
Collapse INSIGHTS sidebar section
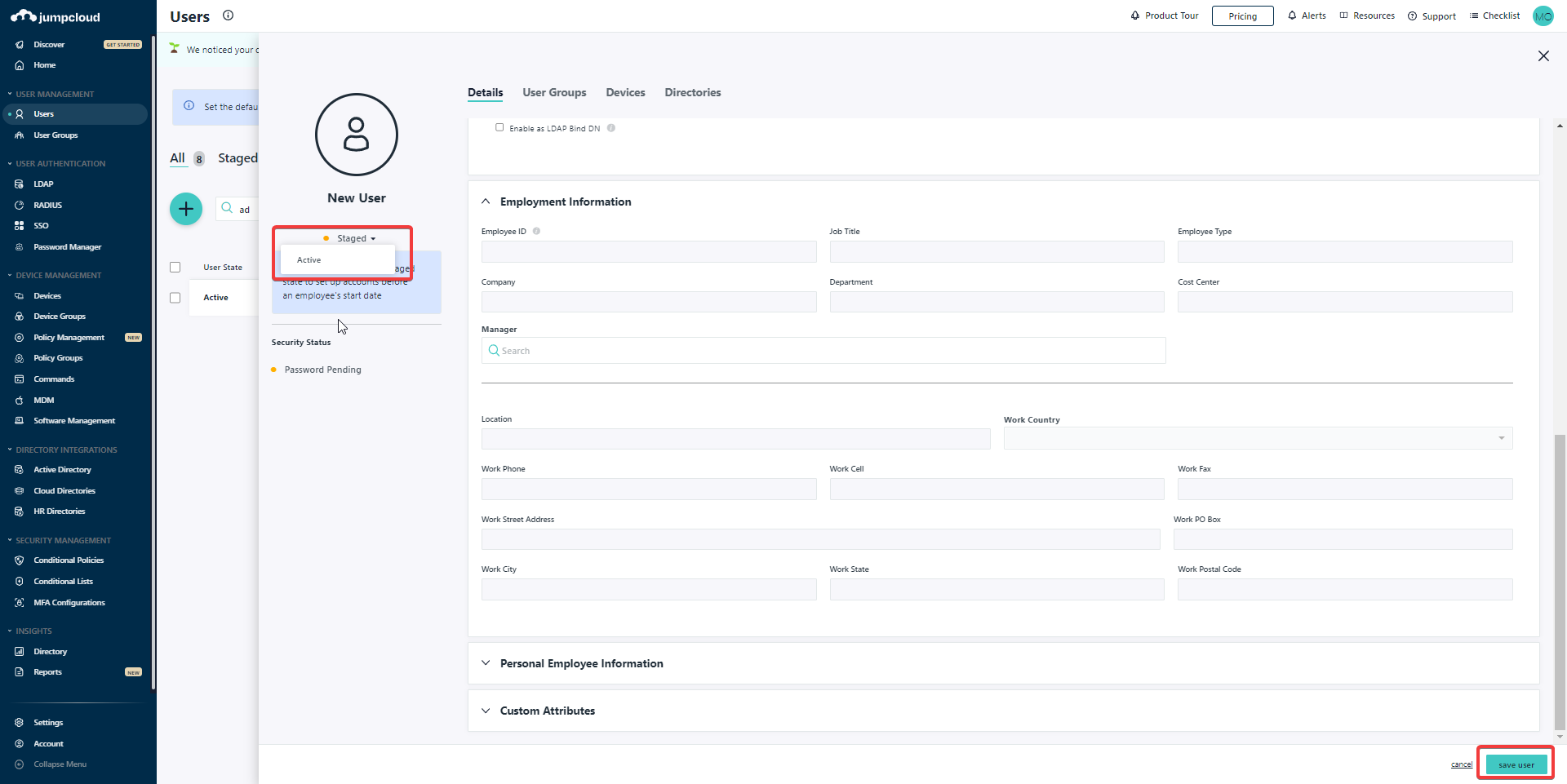(29, 631)
